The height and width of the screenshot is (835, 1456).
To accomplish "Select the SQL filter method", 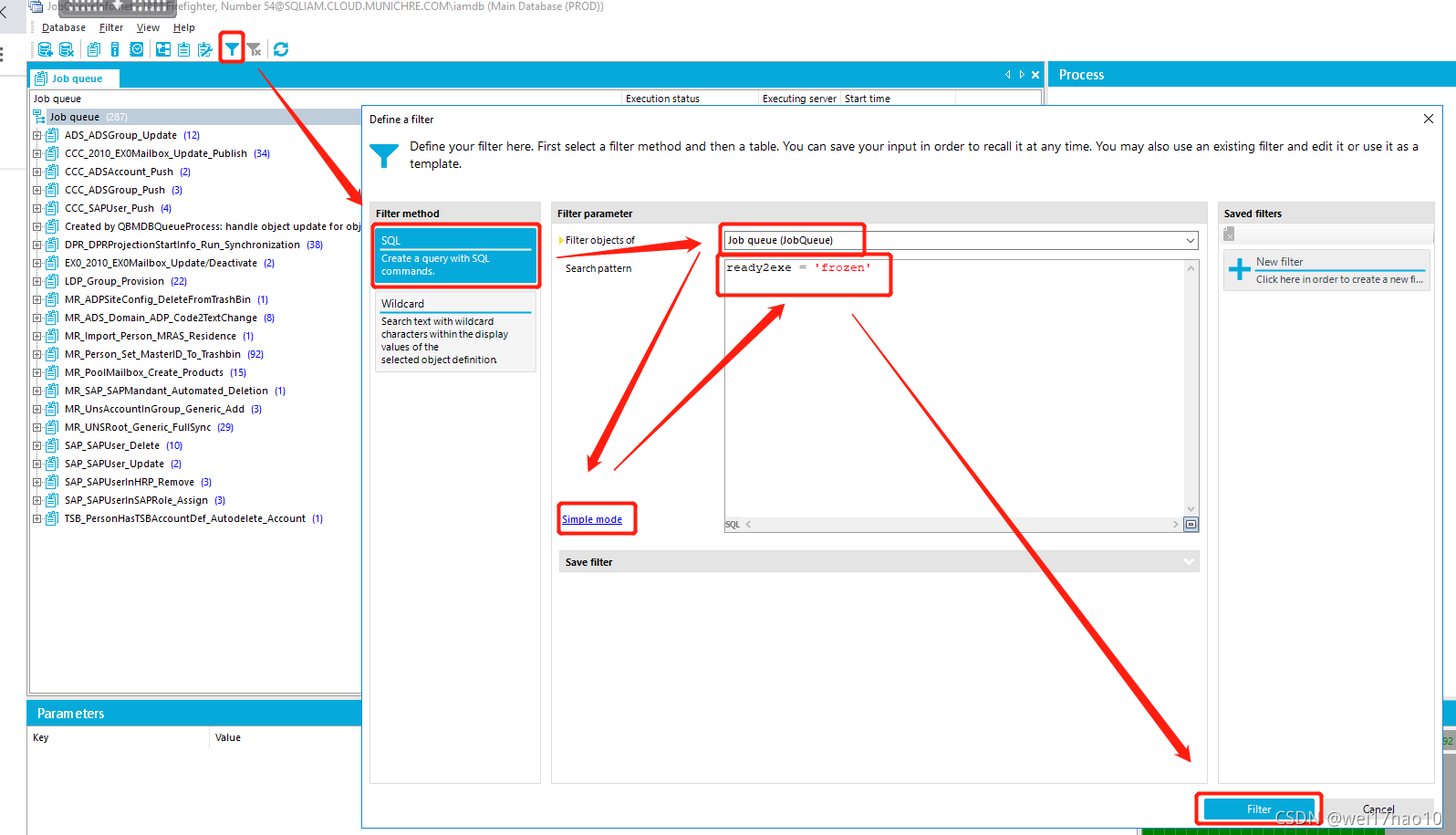I will click(455, 256).
